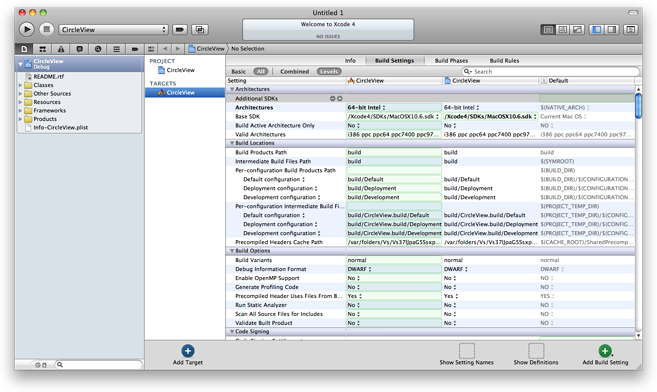Open the CircleView scheme dropdown
The image size is (657, 392).
[113, 30]
